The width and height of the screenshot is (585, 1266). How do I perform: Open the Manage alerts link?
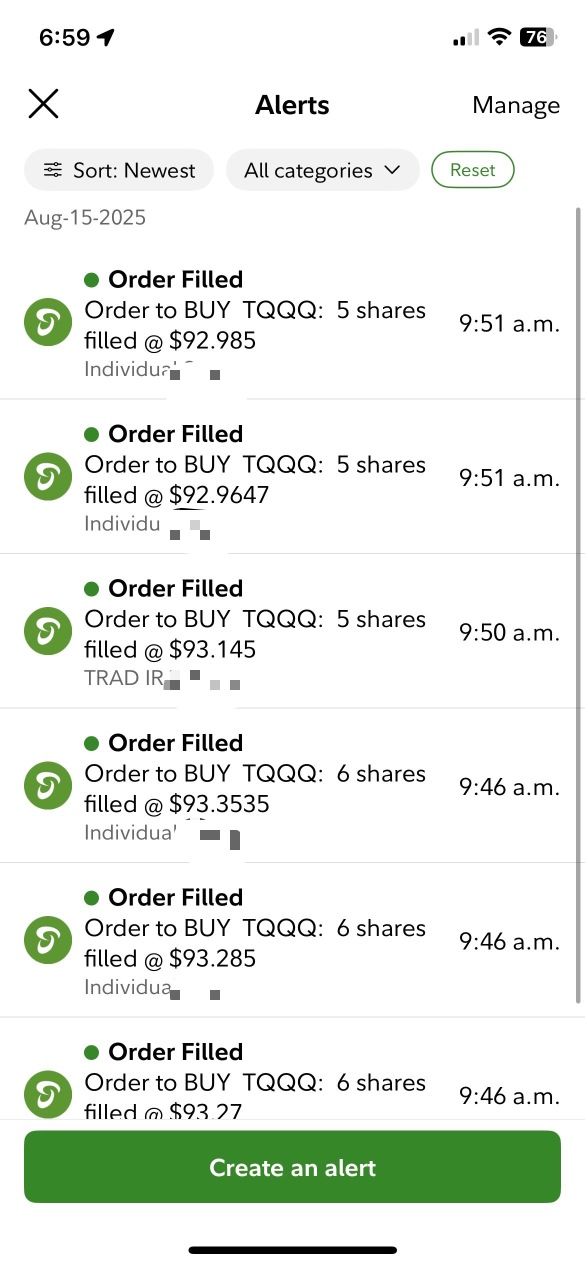tap(516, 106)
